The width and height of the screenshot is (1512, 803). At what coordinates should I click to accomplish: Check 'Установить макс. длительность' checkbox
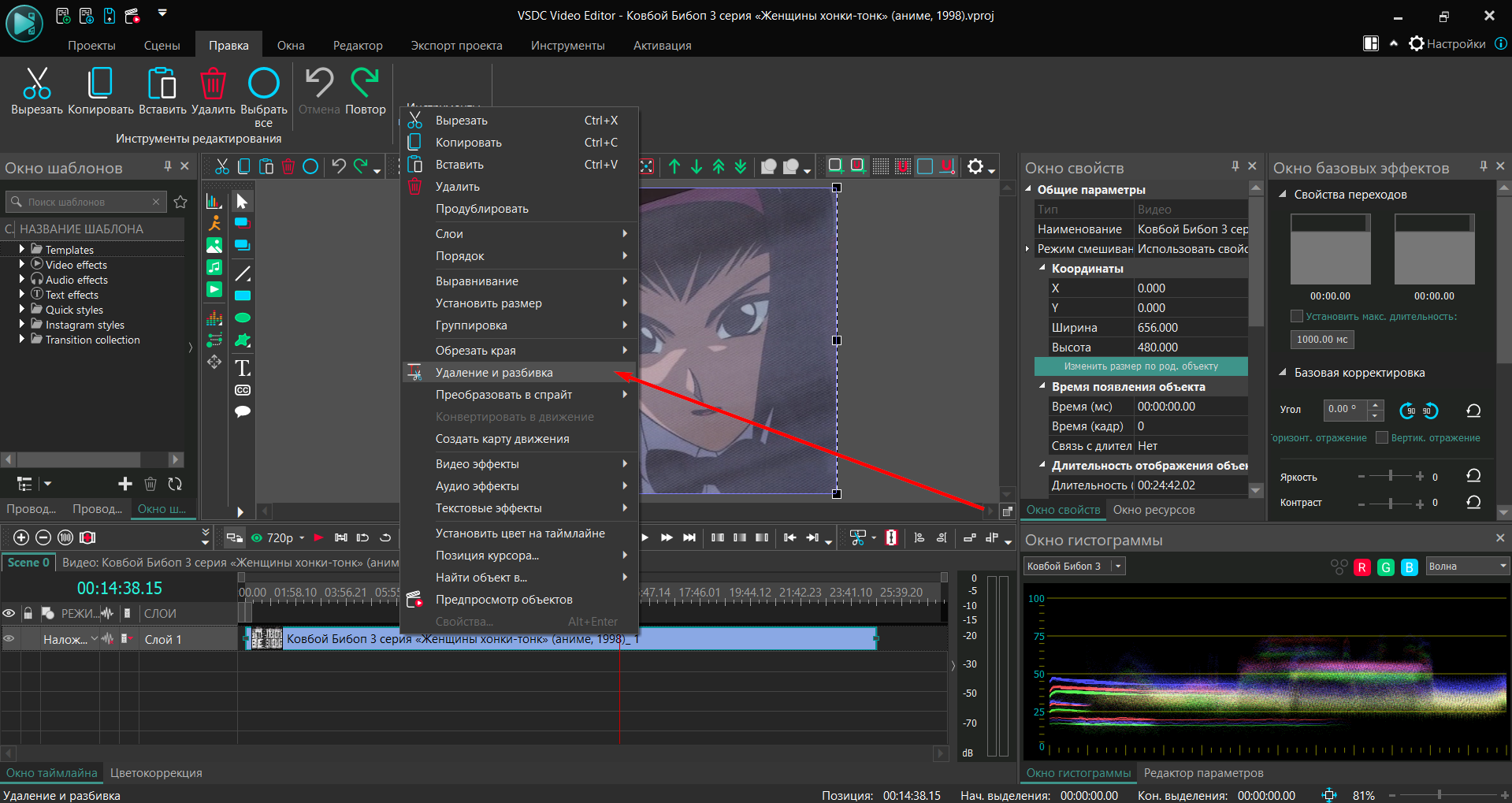(1296, 316)
